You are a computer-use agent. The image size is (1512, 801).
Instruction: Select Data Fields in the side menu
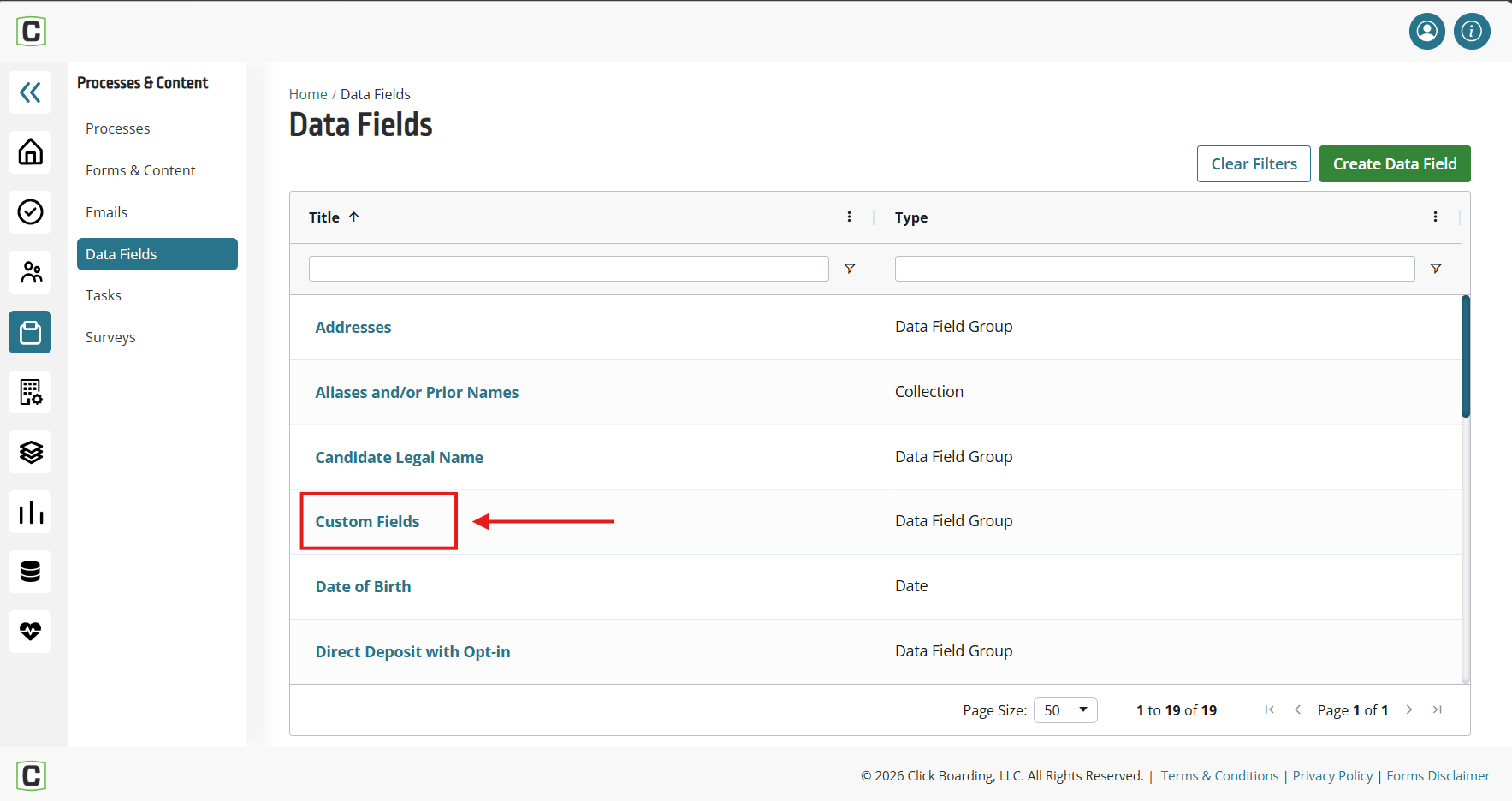[x=157, y=254]
